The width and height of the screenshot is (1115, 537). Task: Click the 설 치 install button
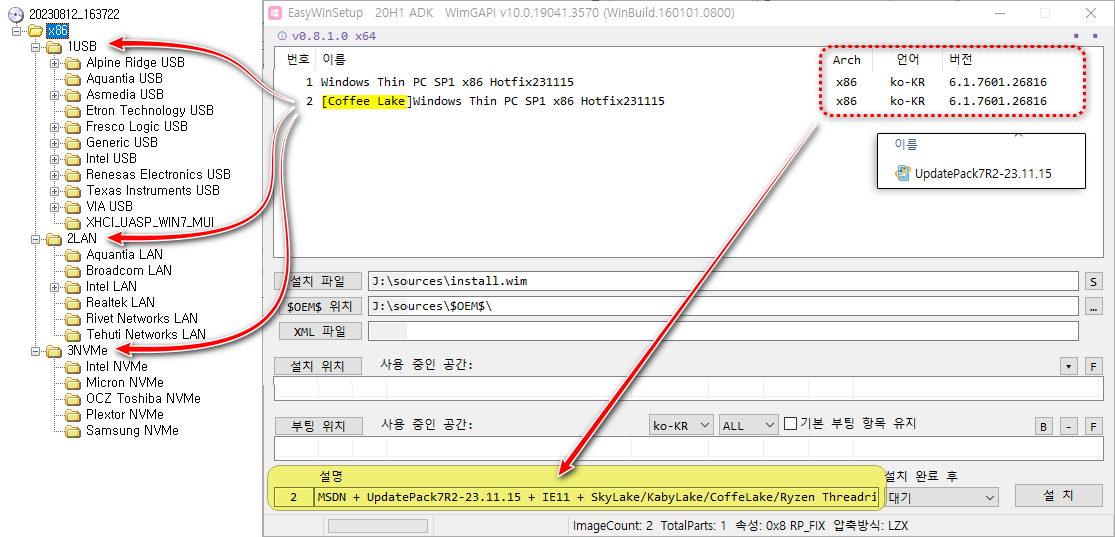click(1059, 495)
